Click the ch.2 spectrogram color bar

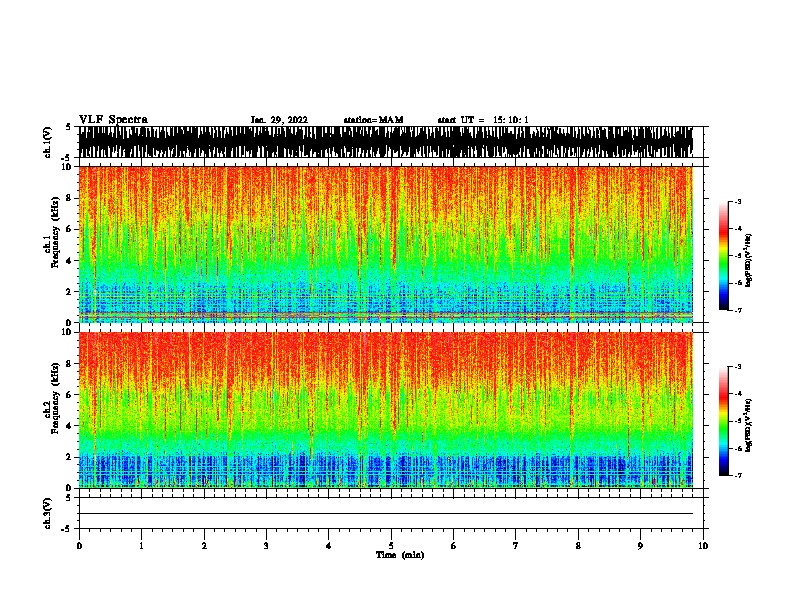coord(723,421)
